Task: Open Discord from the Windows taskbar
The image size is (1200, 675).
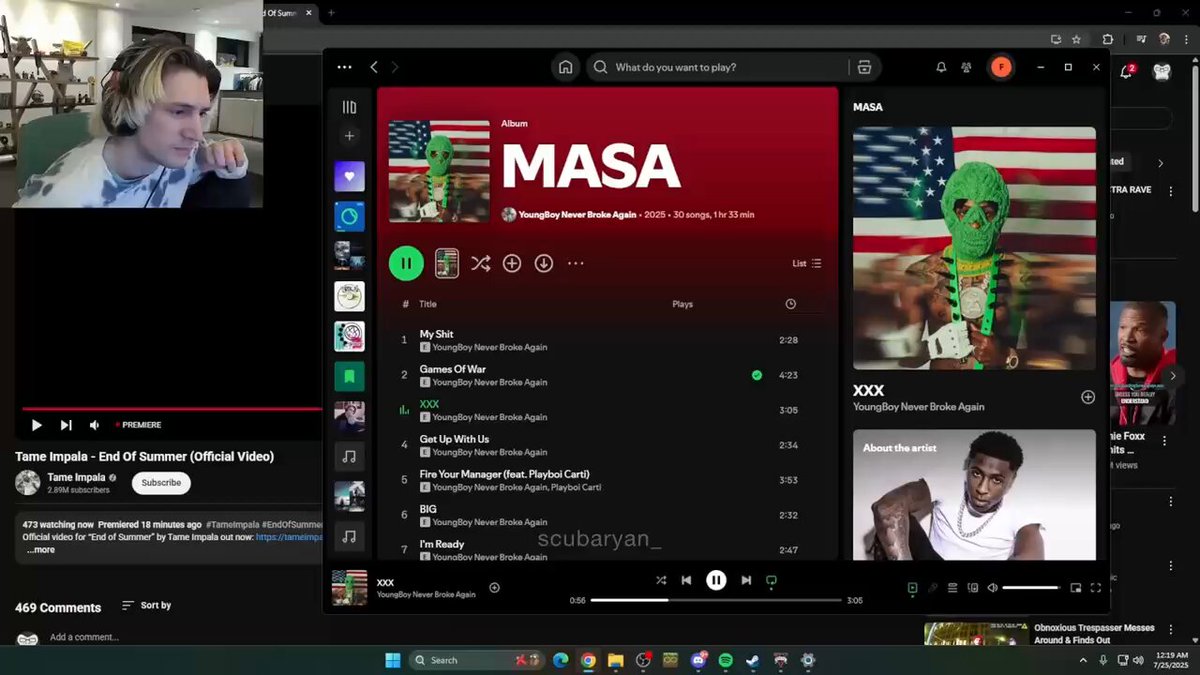Action: click(698, 660)
